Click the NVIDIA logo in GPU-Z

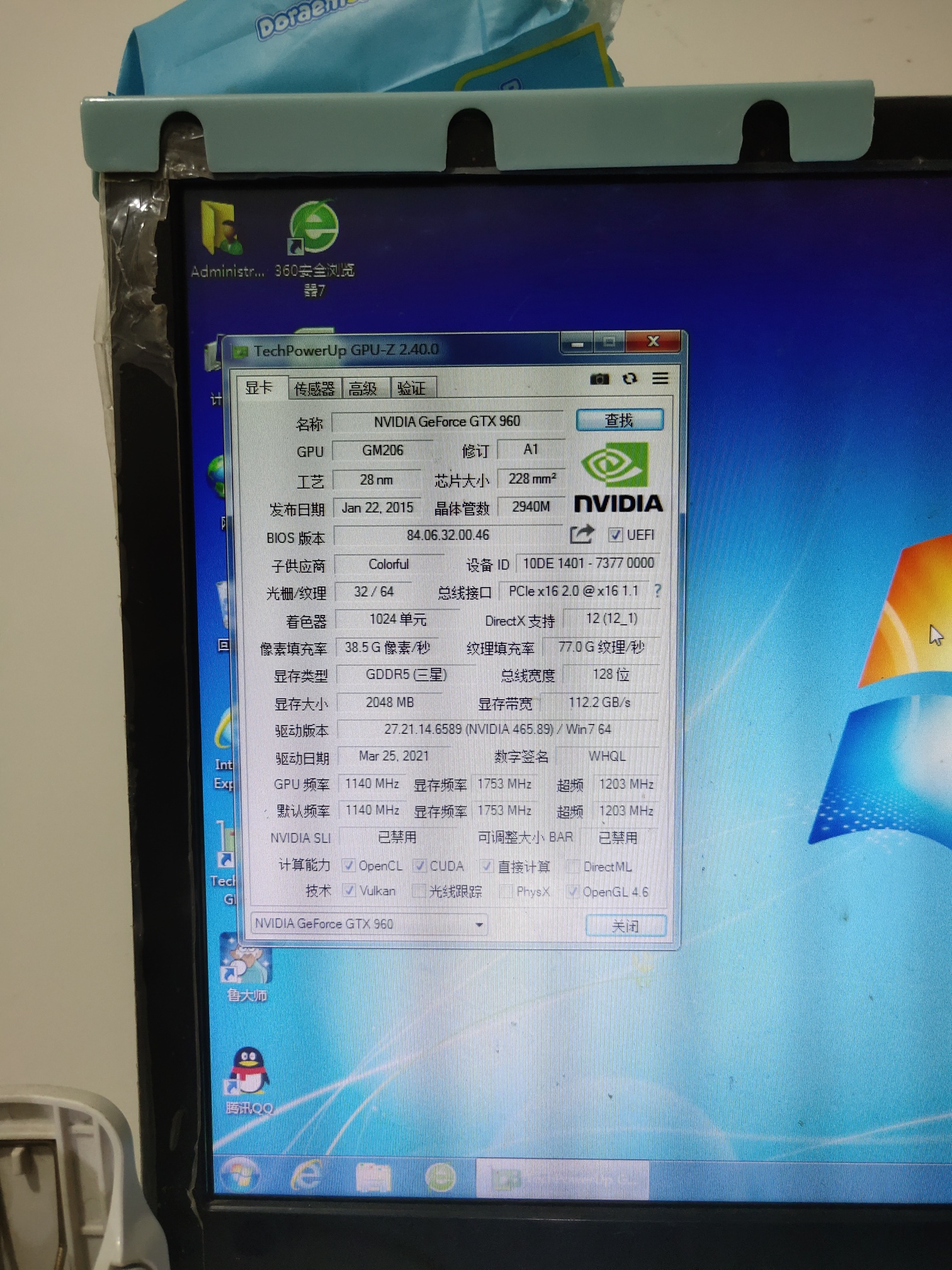point(618,477)
